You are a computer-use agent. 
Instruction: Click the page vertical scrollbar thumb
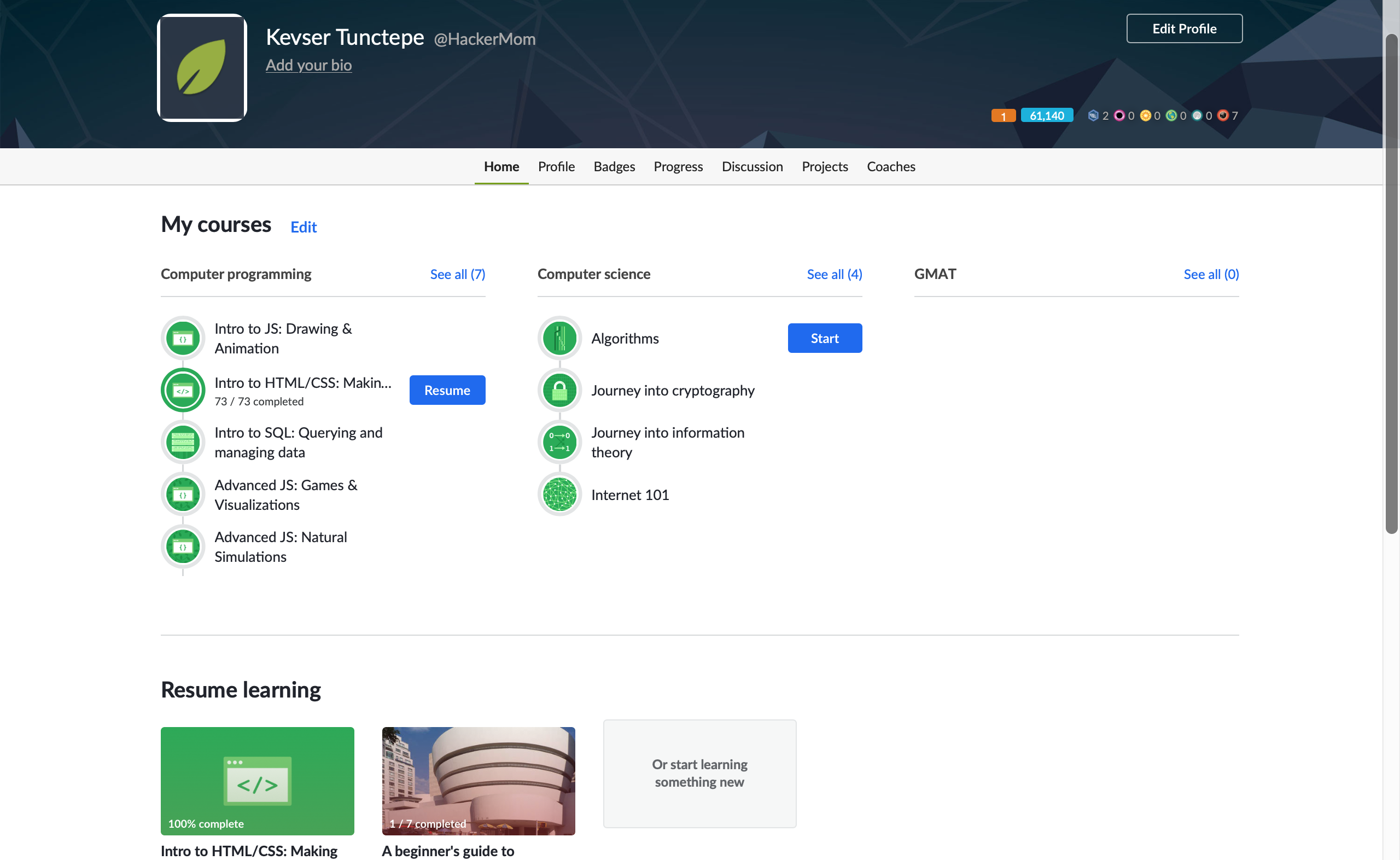pos(1391,283)
